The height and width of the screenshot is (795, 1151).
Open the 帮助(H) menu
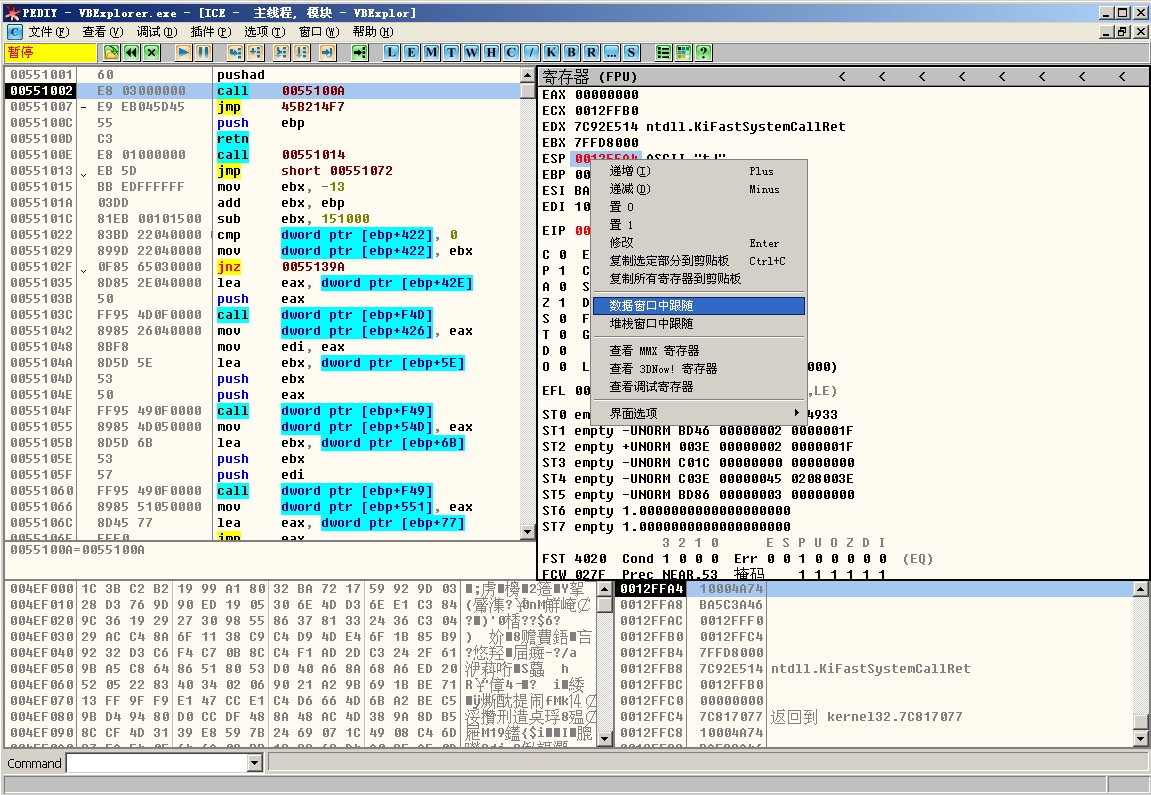(373, 32)
